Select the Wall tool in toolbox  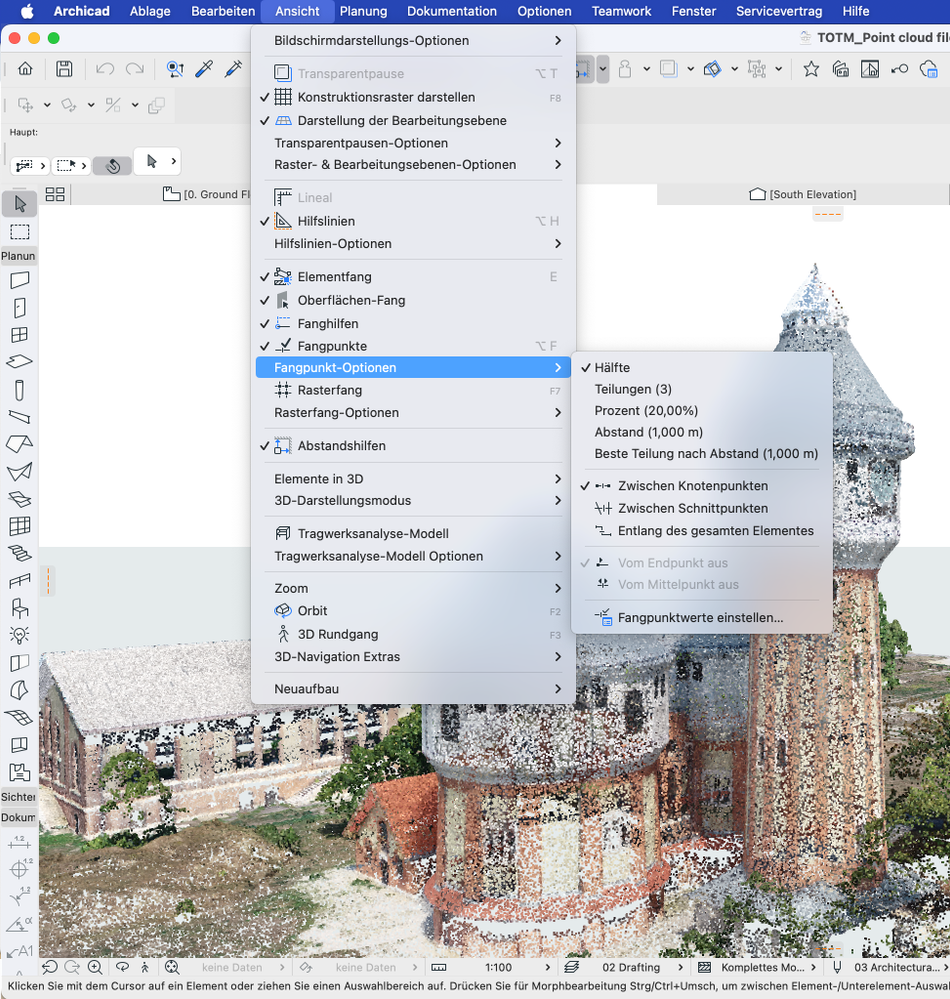tap(19, 280)
